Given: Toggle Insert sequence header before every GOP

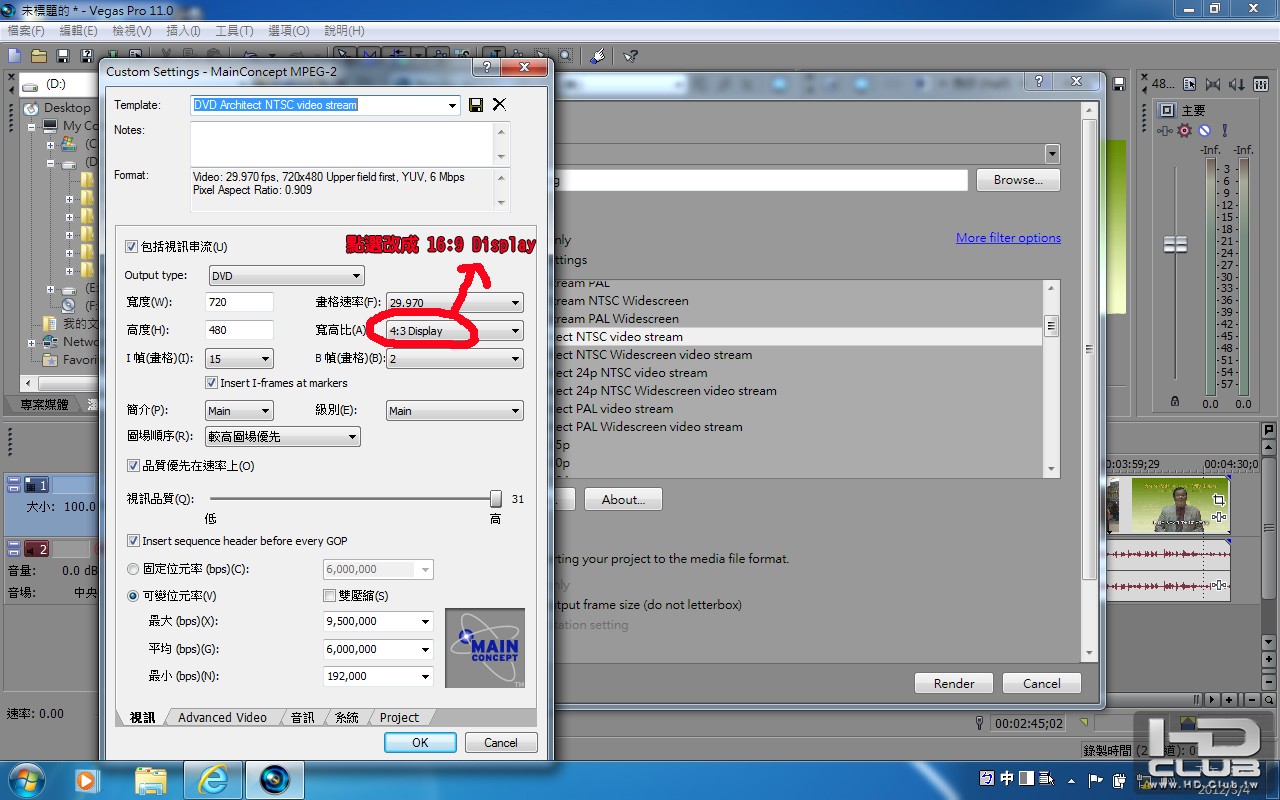Looking at the screenshot, I should point(133,541).
